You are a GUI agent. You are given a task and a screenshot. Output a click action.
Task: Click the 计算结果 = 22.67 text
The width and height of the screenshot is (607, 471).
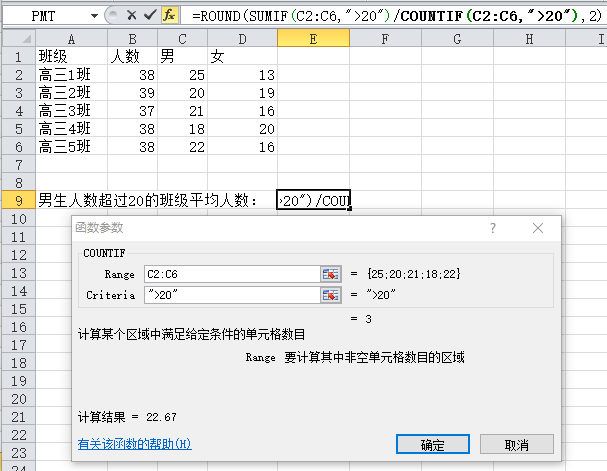pos(127,417)
